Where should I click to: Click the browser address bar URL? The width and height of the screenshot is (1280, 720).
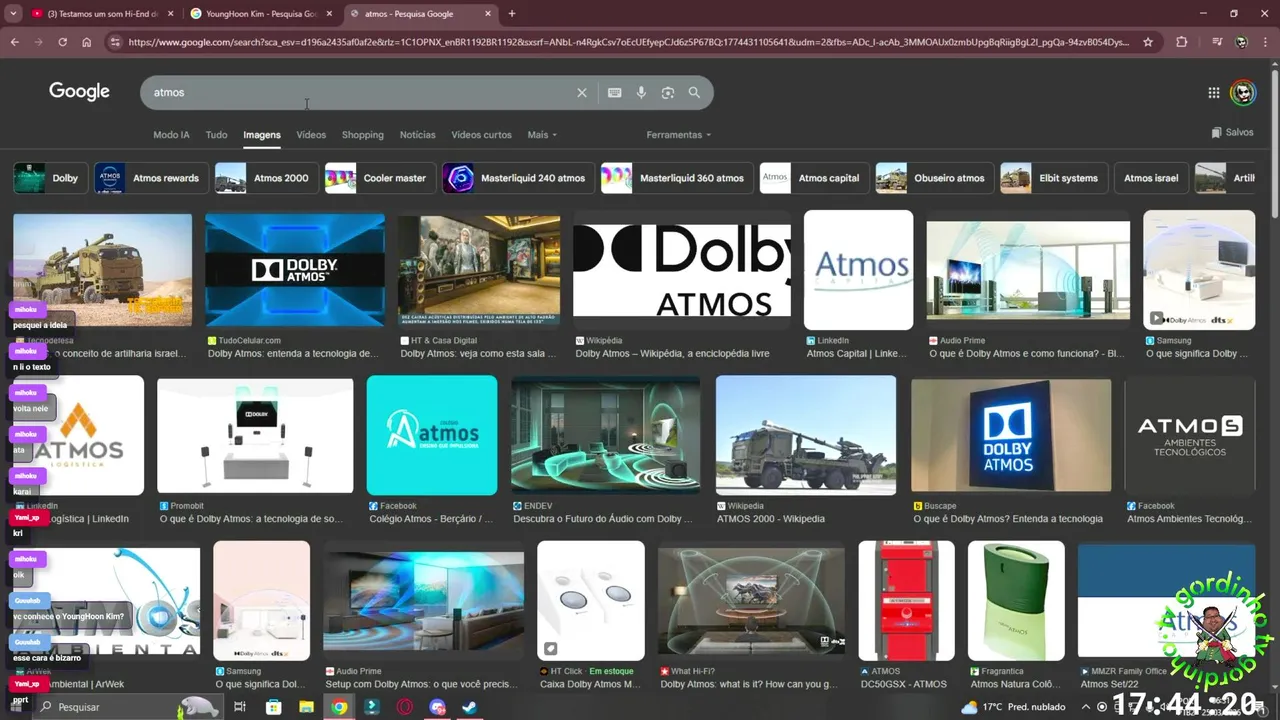click(628, 42)
